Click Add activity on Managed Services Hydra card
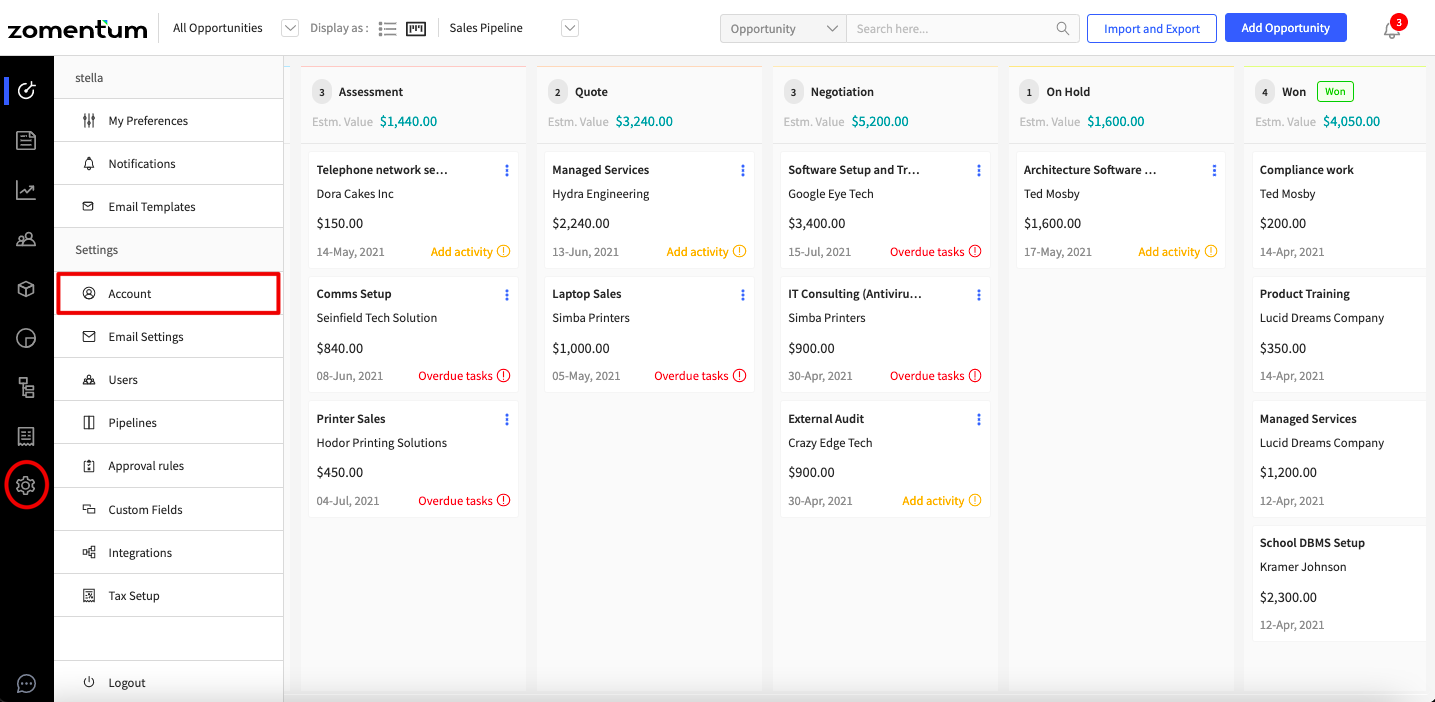The width and height of the screenshot is (1435, 702). pyautogui.click(x=706, y=252)
